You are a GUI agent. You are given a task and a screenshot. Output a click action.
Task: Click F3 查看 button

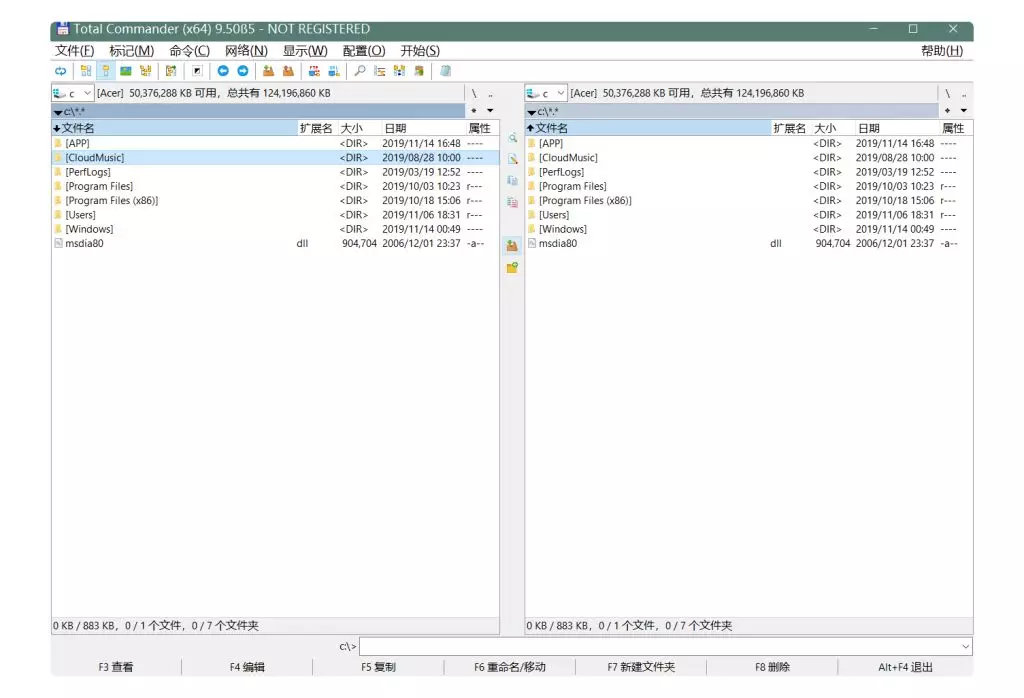pos(116,667)
